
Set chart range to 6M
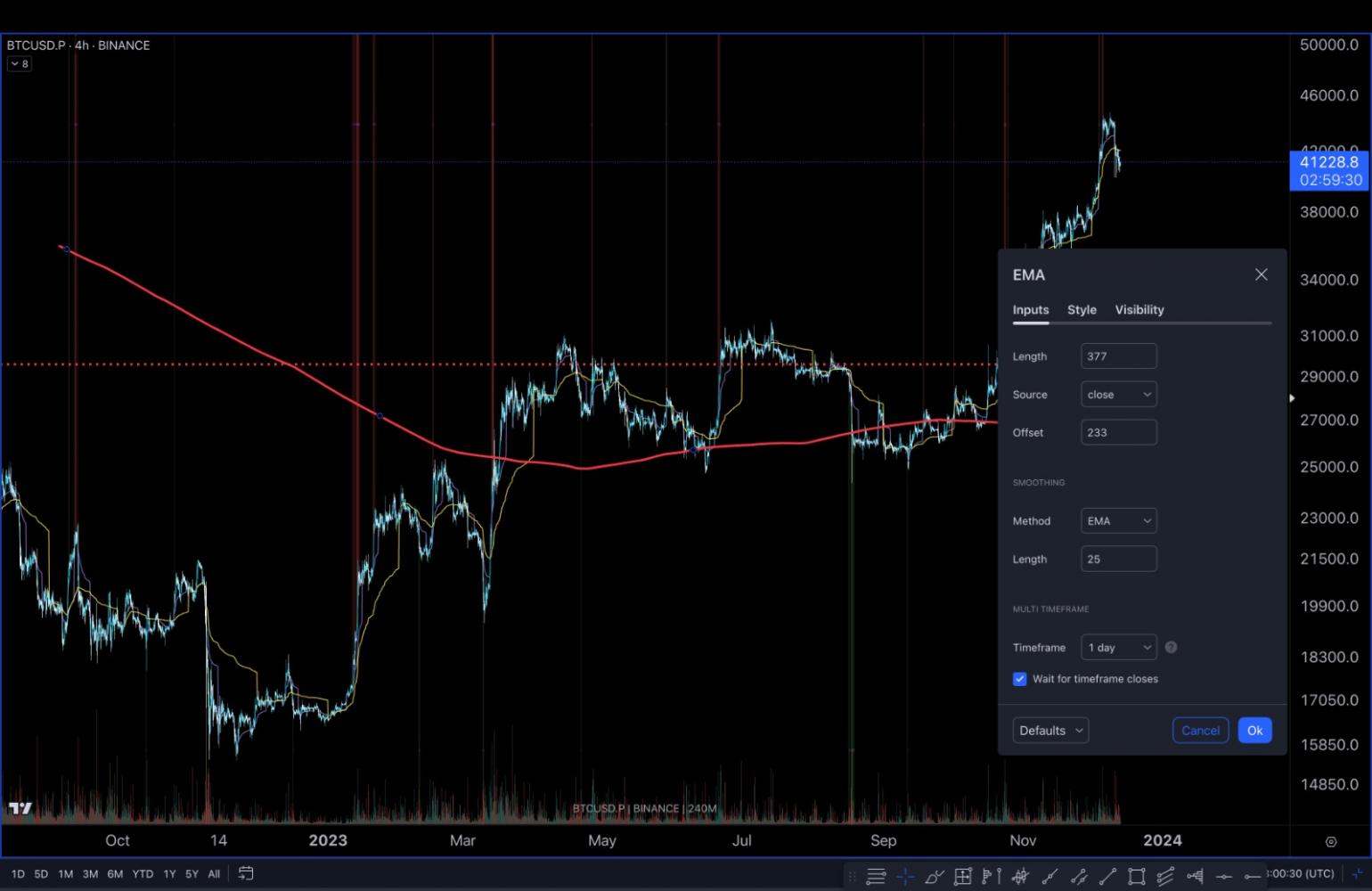[115, 874]
